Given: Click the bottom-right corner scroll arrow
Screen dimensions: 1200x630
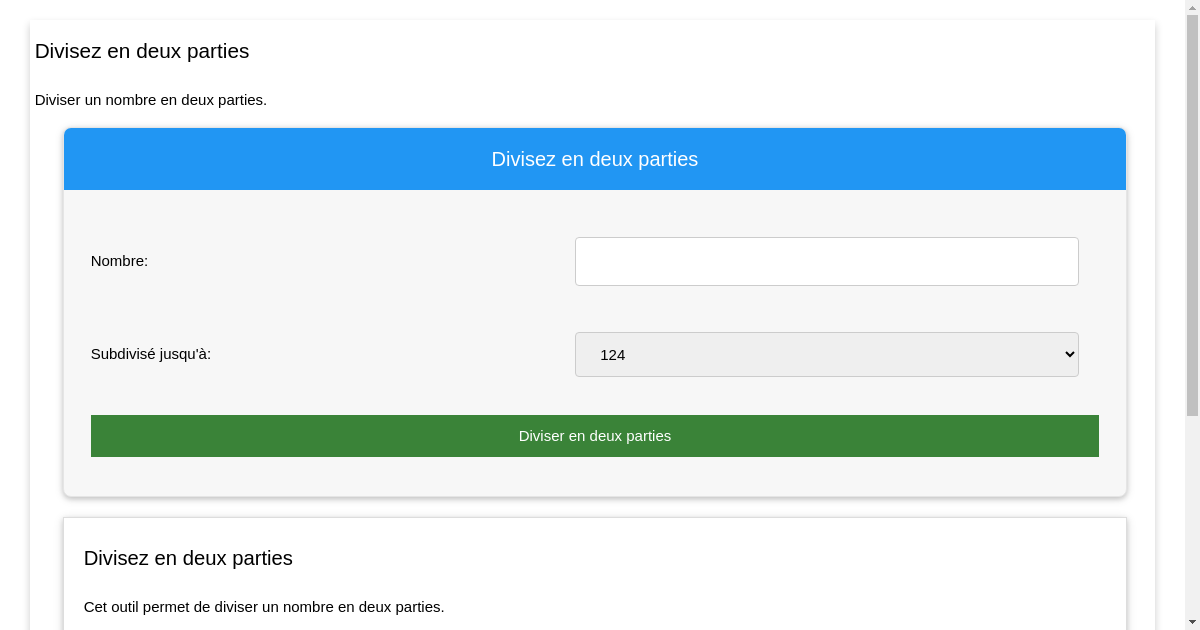Looking at the screenshot, I should click(x=1193, y=622).
